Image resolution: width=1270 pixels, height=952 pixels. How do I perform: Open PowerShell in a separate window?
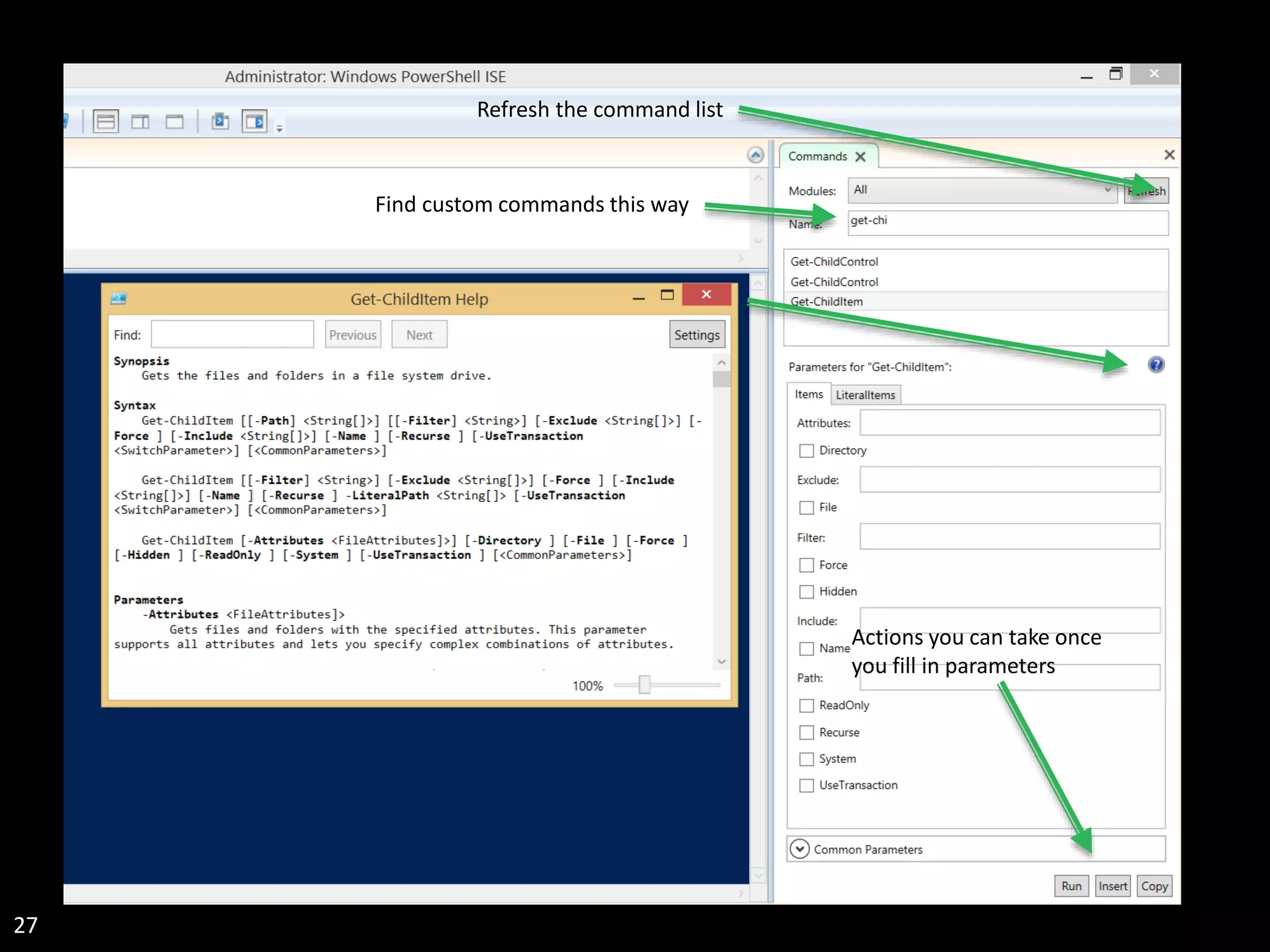[220, 121]
